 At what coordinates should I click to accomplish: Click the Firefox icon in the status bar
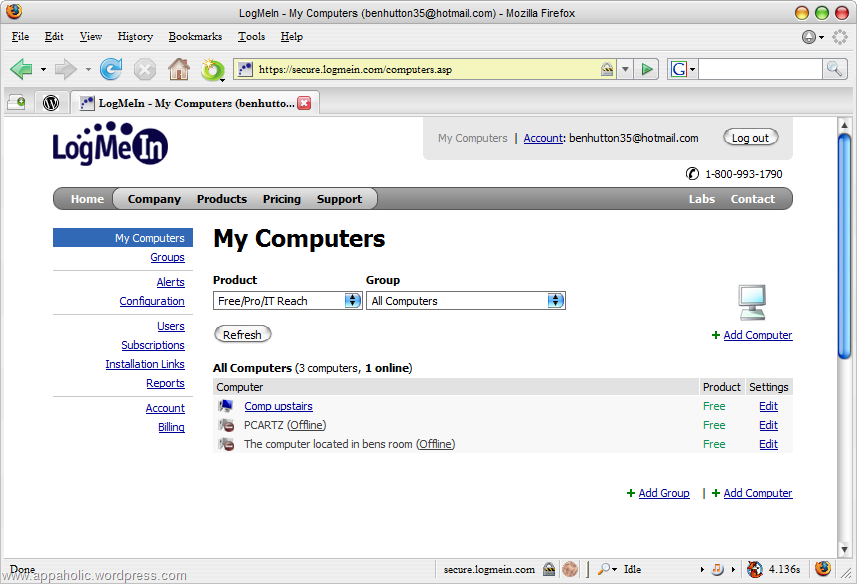click(822, 568)
